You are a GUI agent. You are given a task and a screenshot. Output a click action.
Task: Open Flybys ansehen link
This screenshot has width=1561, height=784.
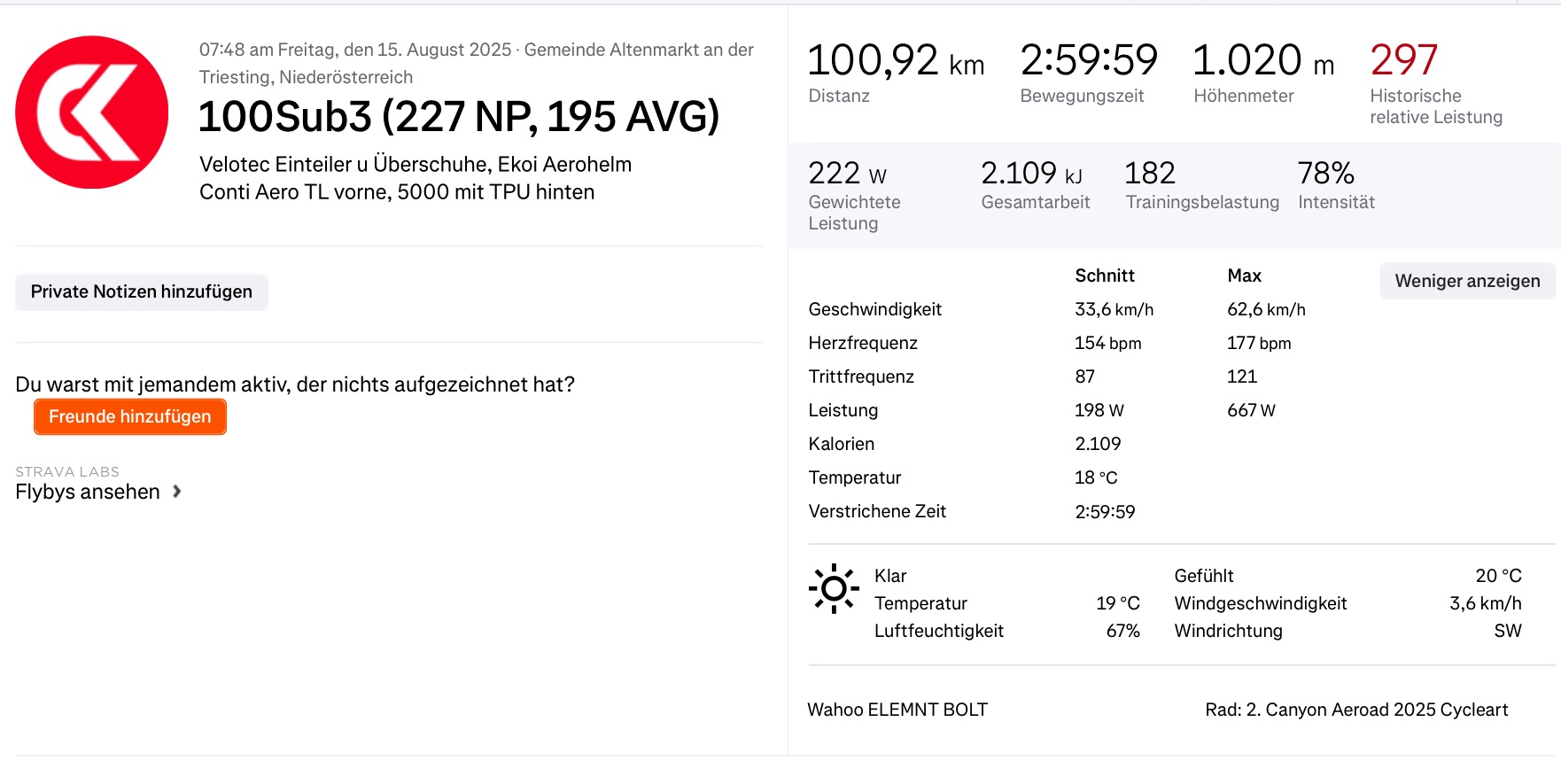point(88,492)
